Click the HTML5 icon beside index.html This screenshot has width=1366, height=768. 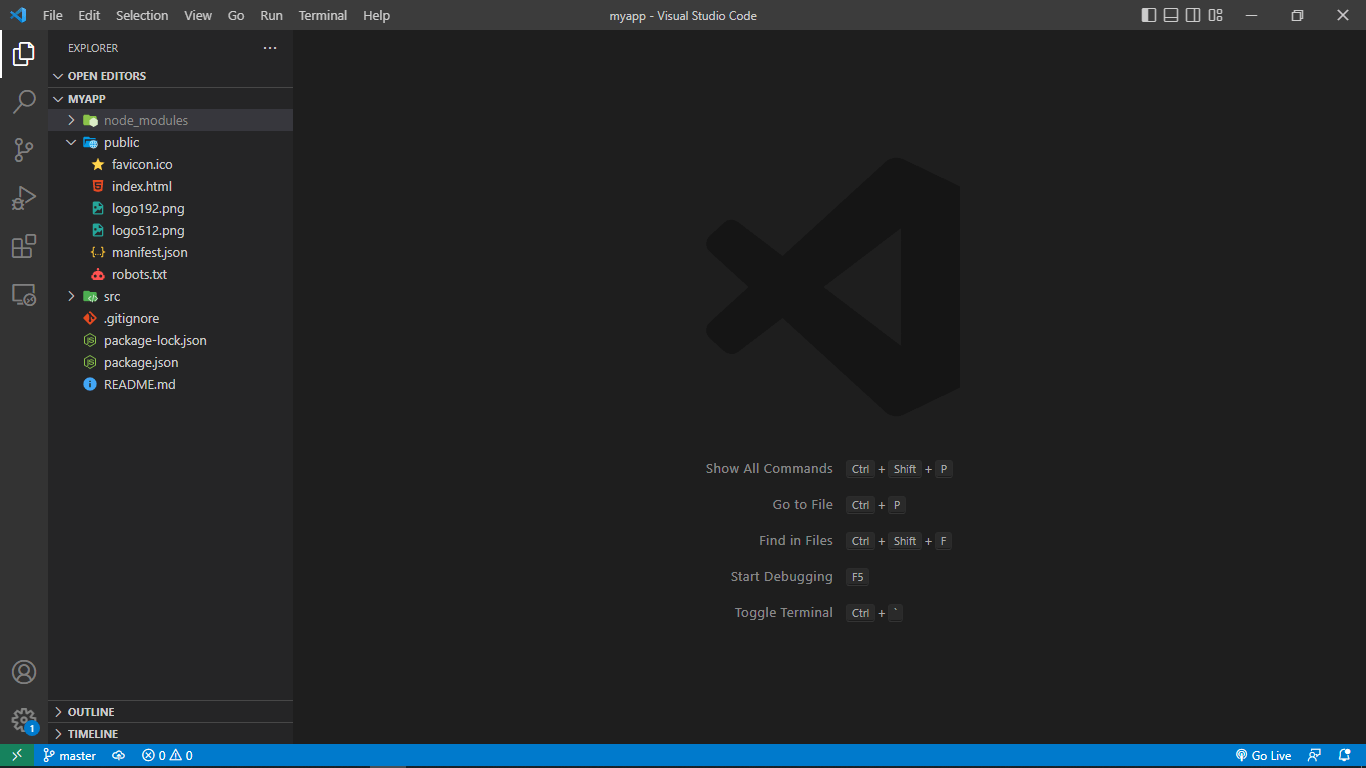point(97,186)
